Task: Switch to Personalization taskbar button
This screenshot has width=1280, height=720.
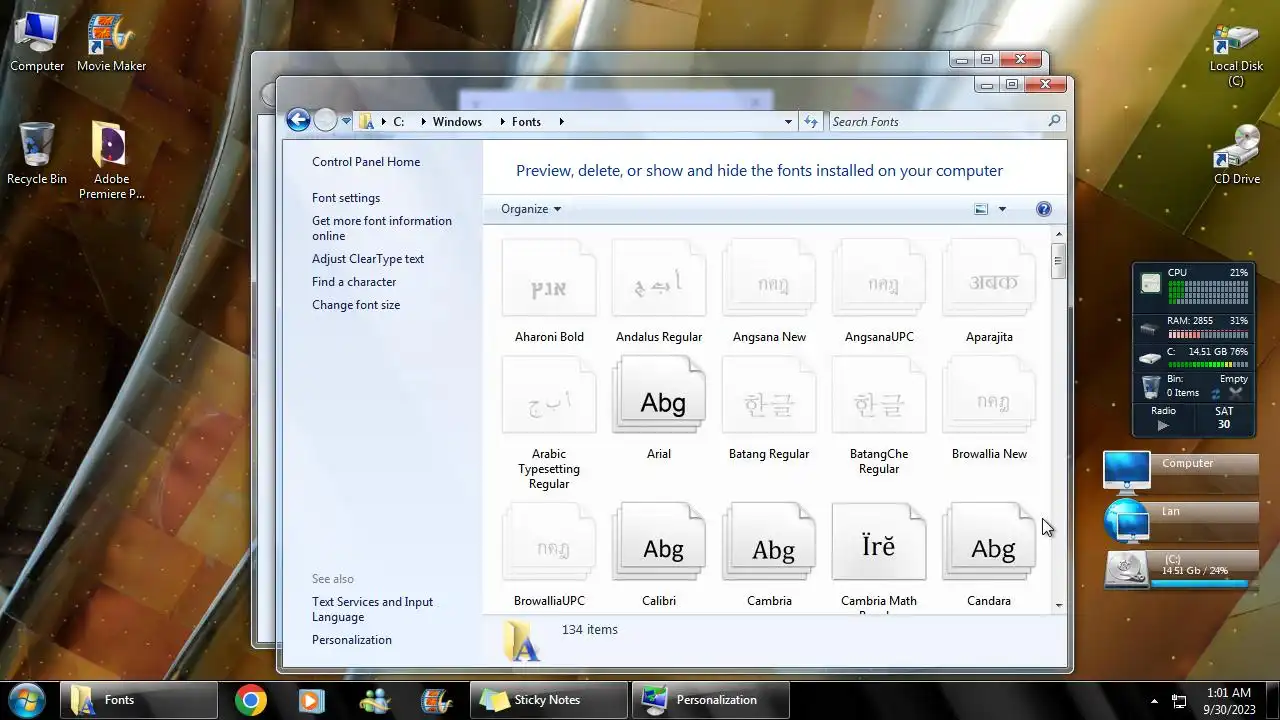Action: pos(711,700)
